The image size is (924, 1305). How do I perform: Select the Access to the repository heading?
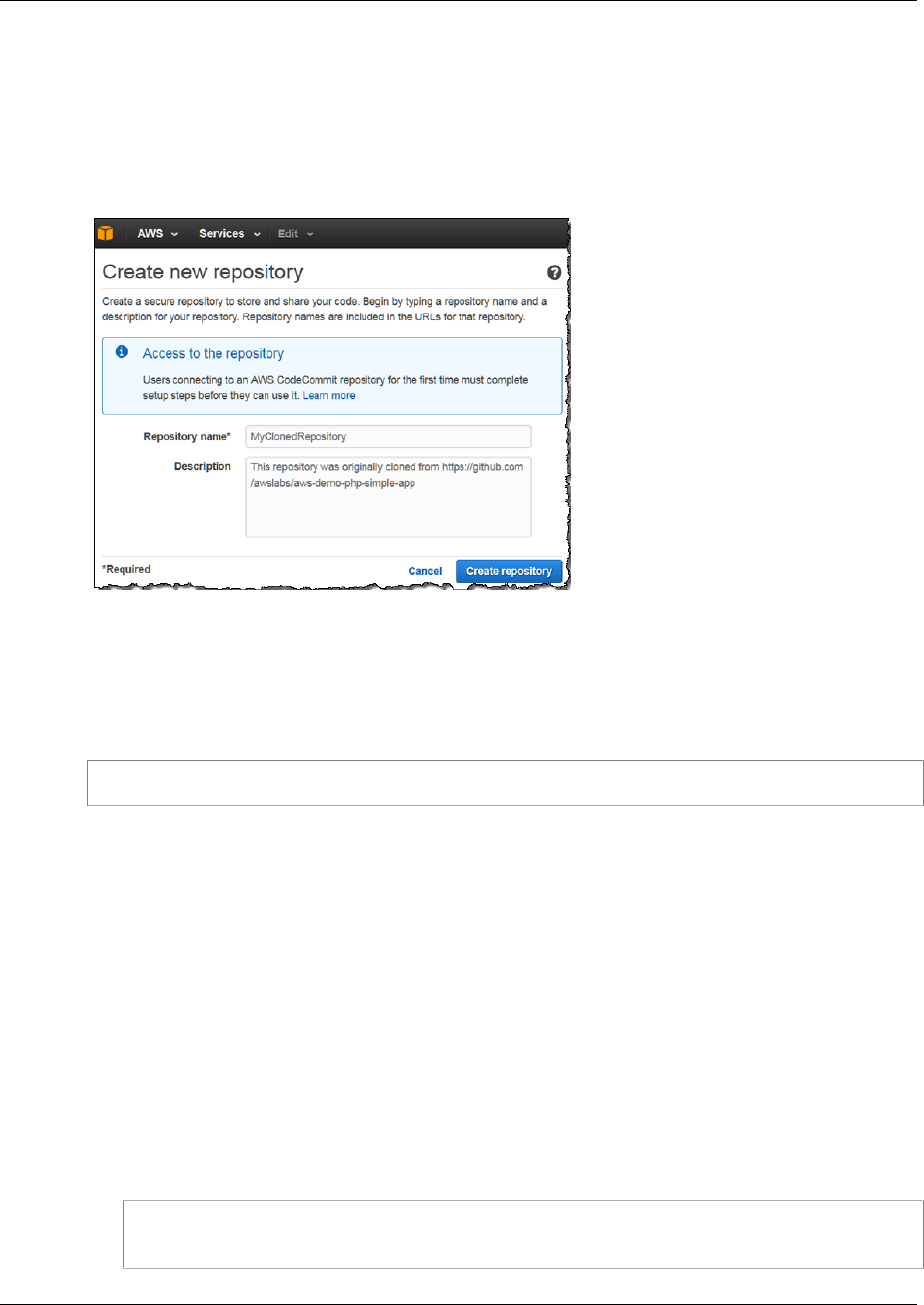[214, 353]
